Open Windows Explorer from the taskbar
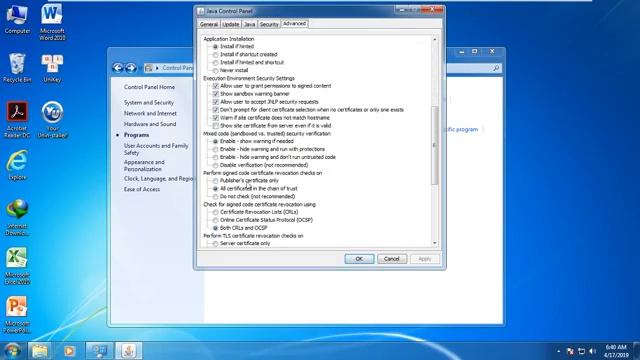The image size is (640, 360). [x=40, y=351]
